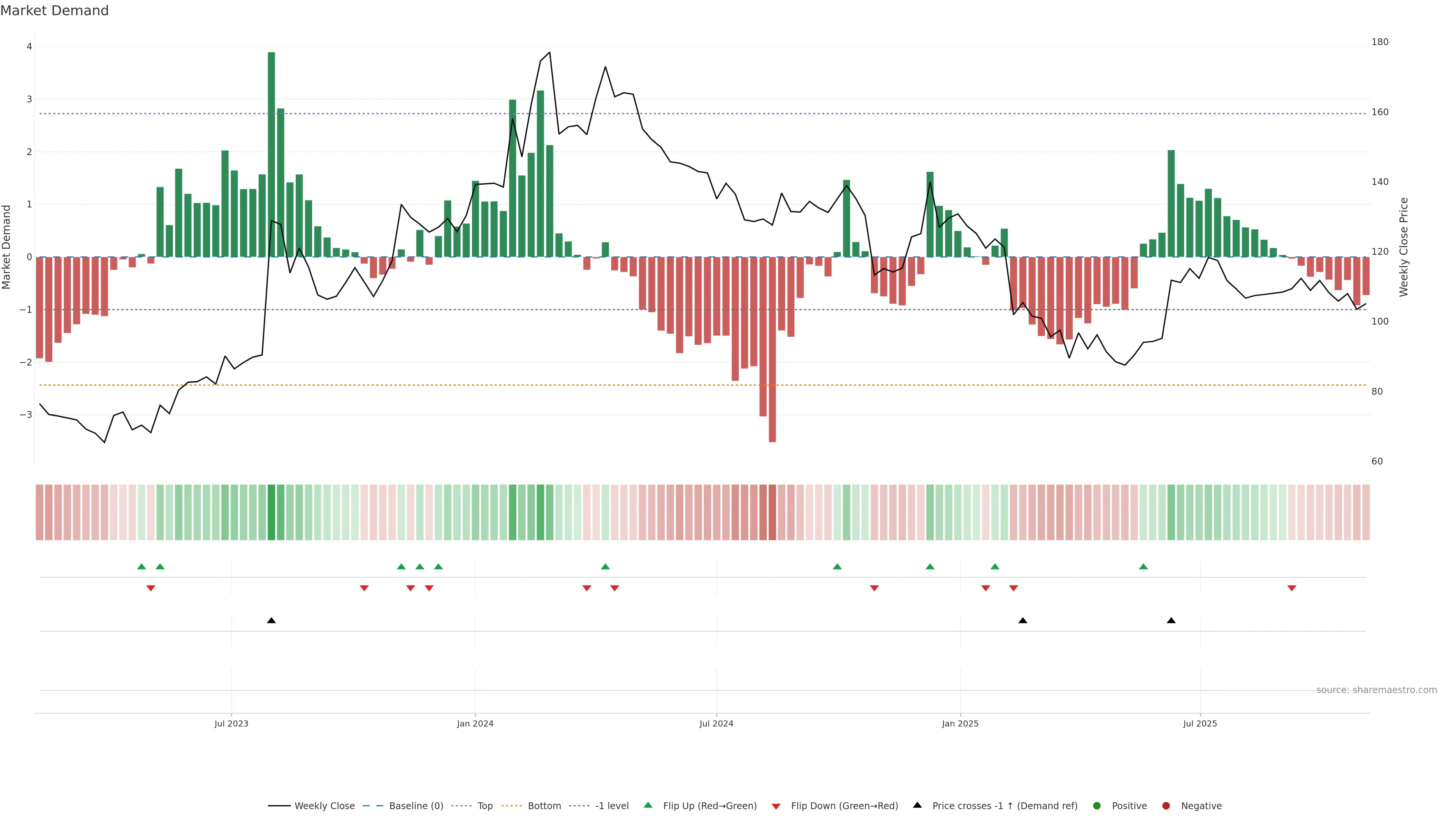
Task: Click the Negative red dot legend
Action: point(1166,806)
